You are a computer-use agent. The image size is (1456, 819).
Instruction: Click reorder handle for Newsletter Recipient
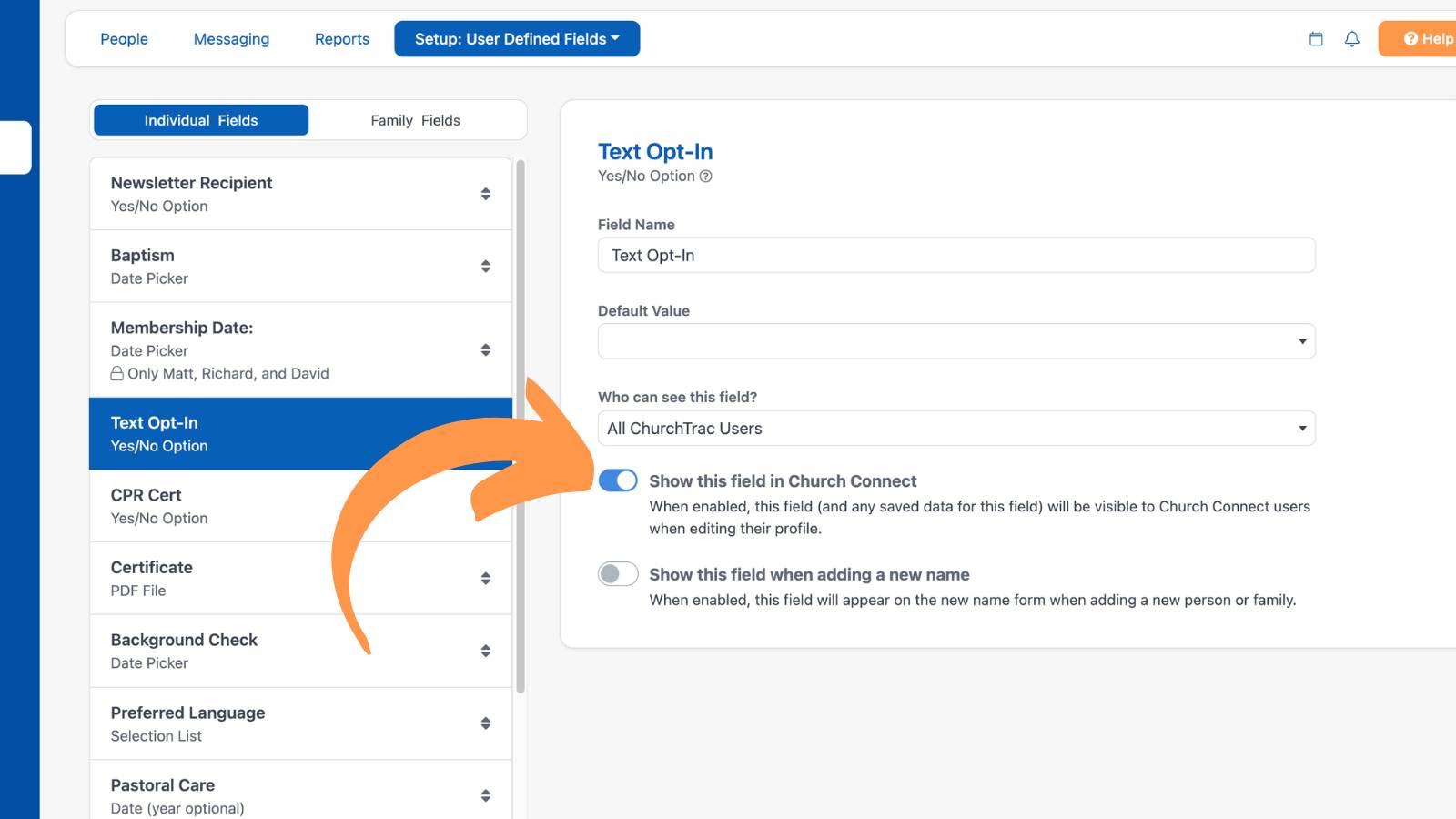click(x=486, y=194)
